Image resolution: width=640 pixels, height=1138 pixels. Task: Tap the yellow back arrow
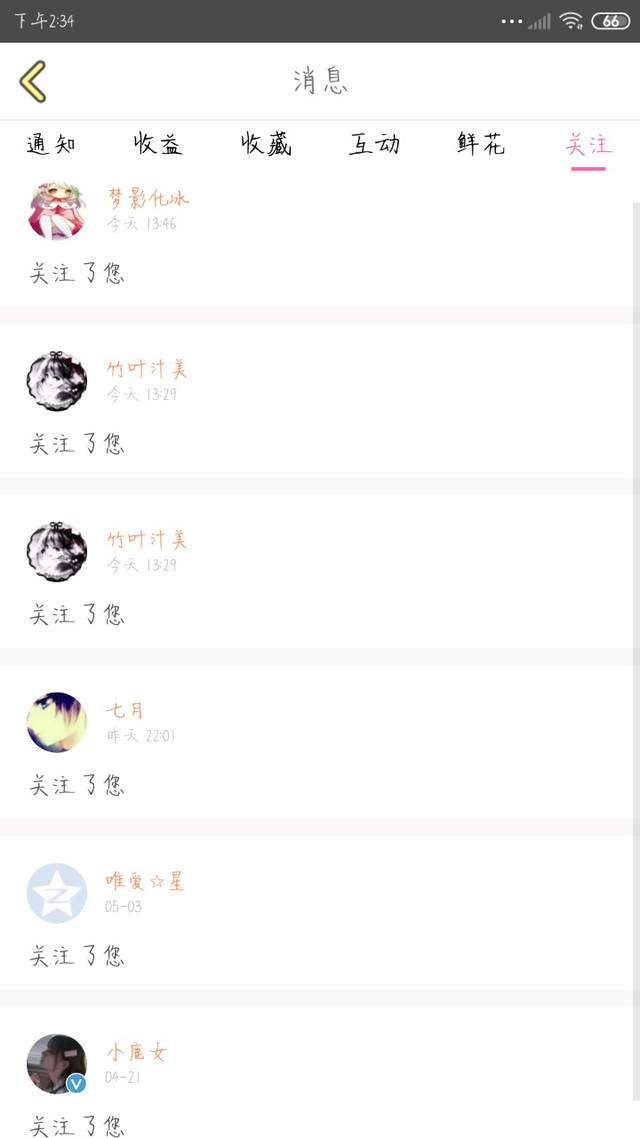[33, 81]
